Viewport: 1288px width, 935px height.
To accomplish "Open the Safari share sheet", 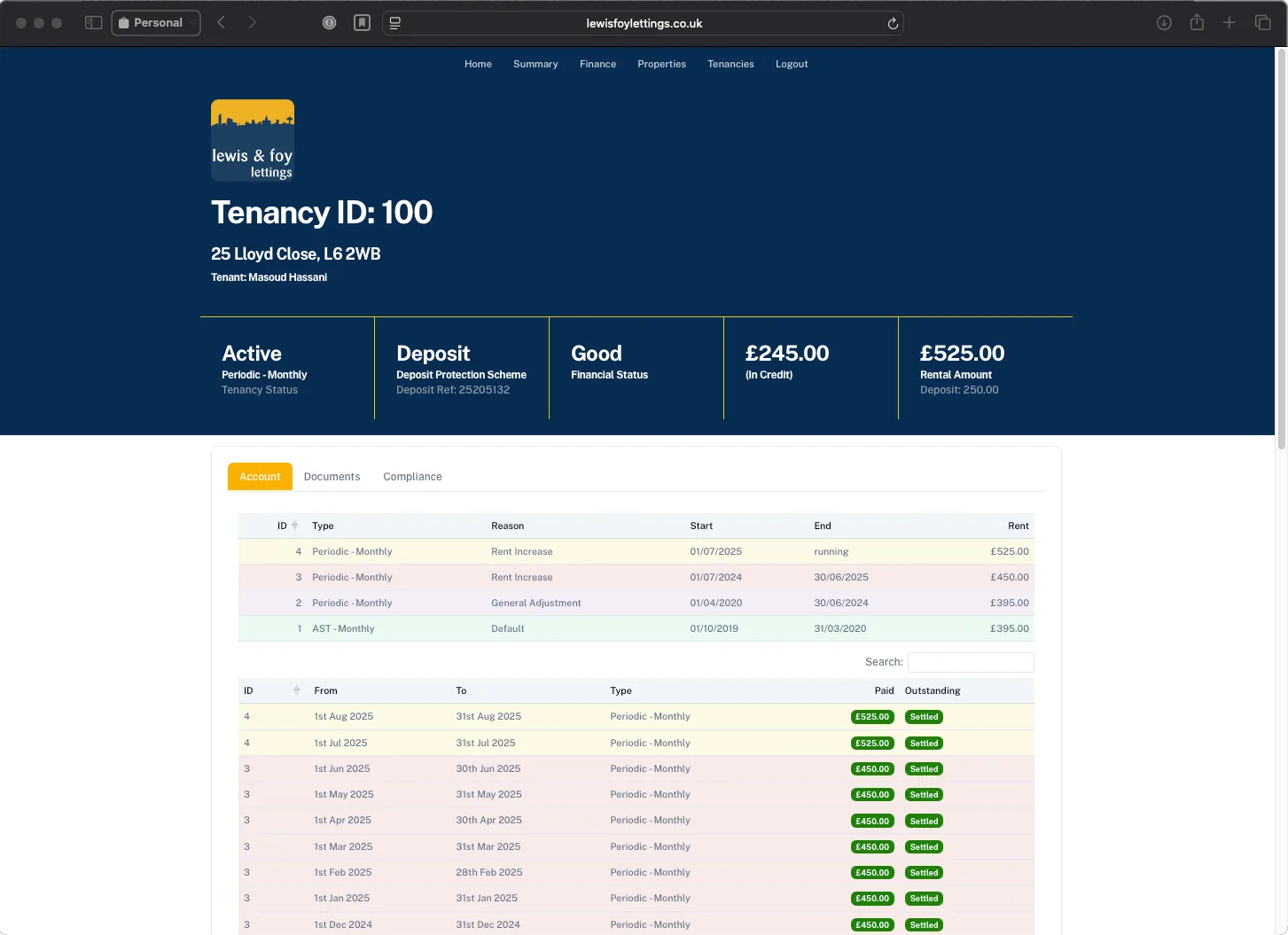I will (1197, 22).
